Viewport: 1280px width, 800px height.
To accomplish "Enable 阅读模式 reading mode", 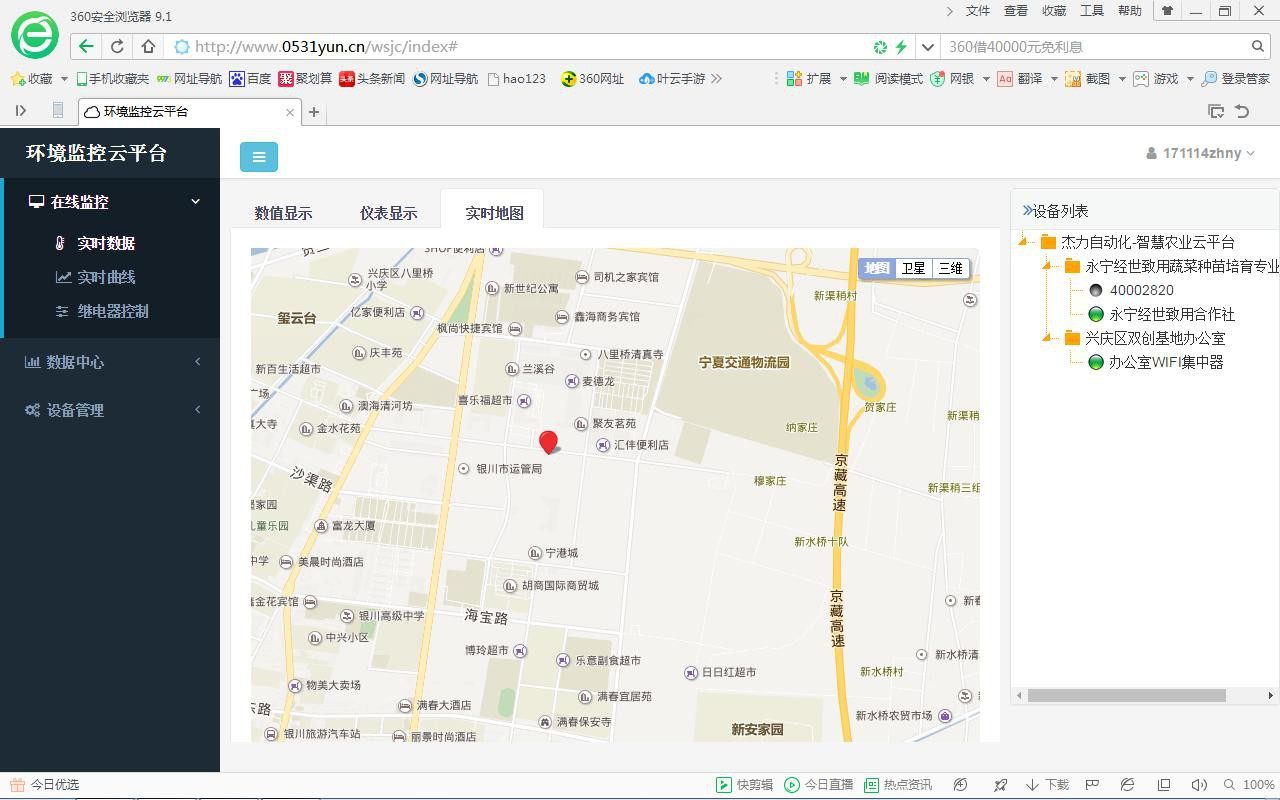I will pos(889,78).
